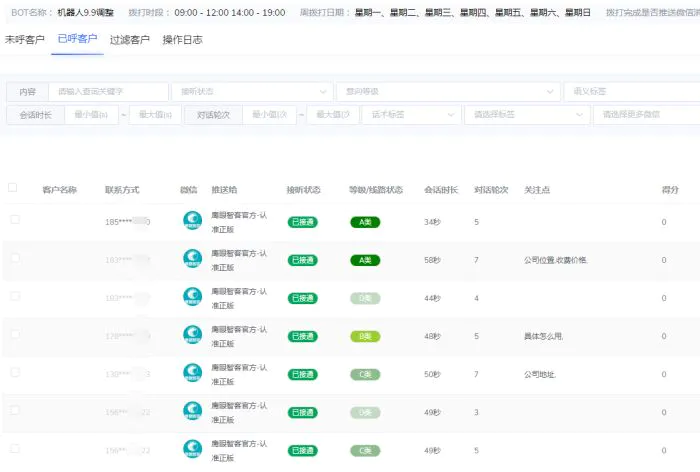Focus the keyword search input field
This screenshot has width=700, height=472.
click(x=108, y=91)
